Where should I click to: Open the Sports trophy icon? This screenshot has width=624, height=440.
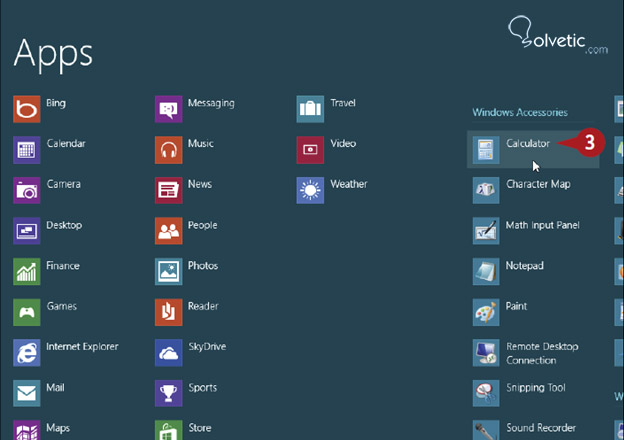[169, 393]
